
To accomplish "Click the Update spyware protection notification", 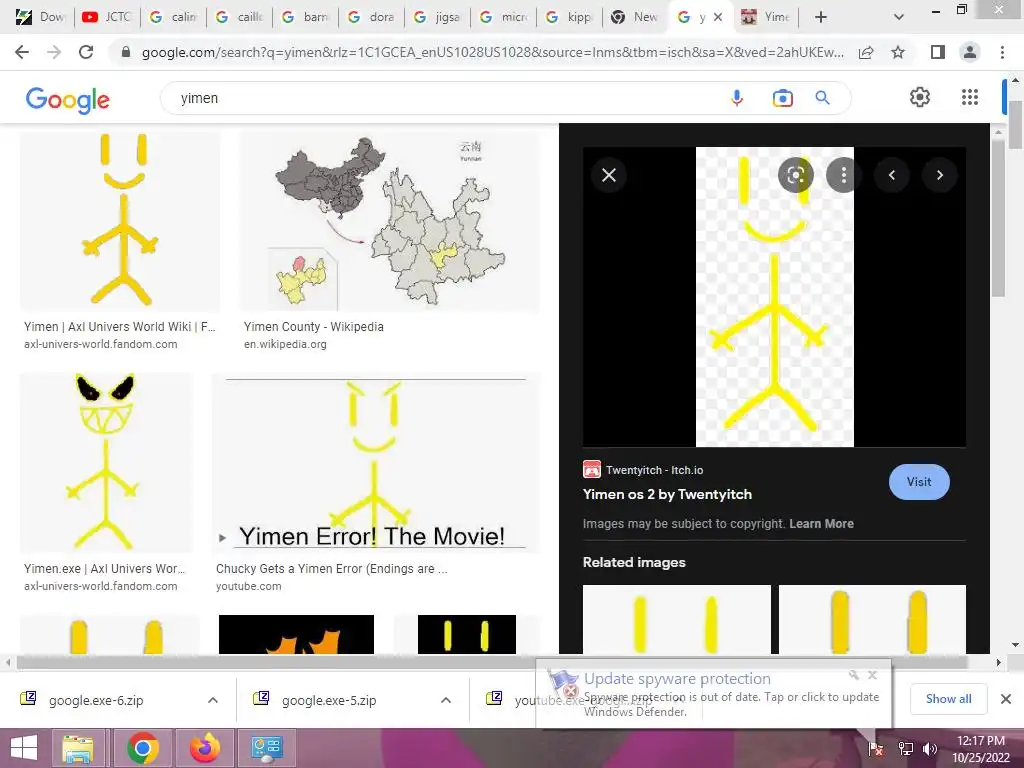I will [713, 694].
